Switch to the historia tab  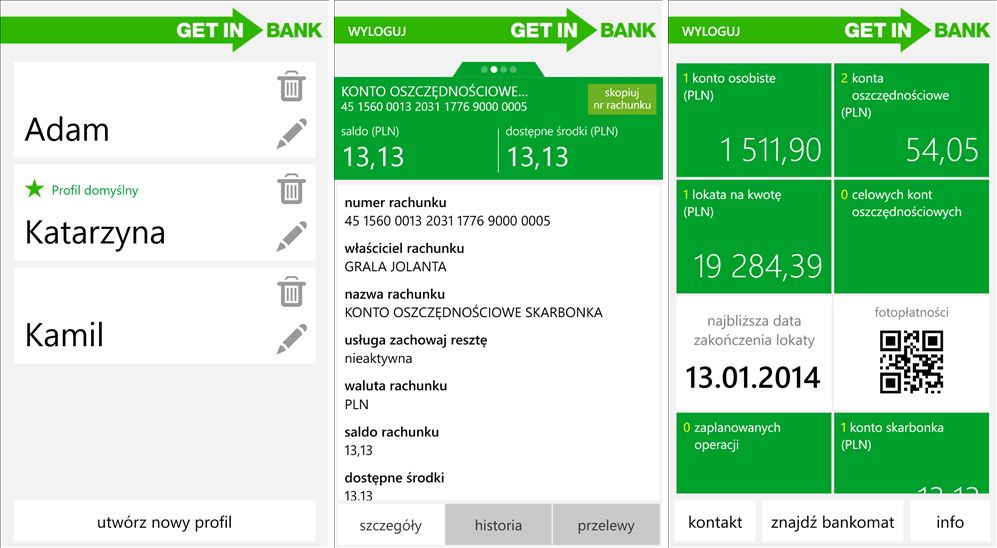498,525
